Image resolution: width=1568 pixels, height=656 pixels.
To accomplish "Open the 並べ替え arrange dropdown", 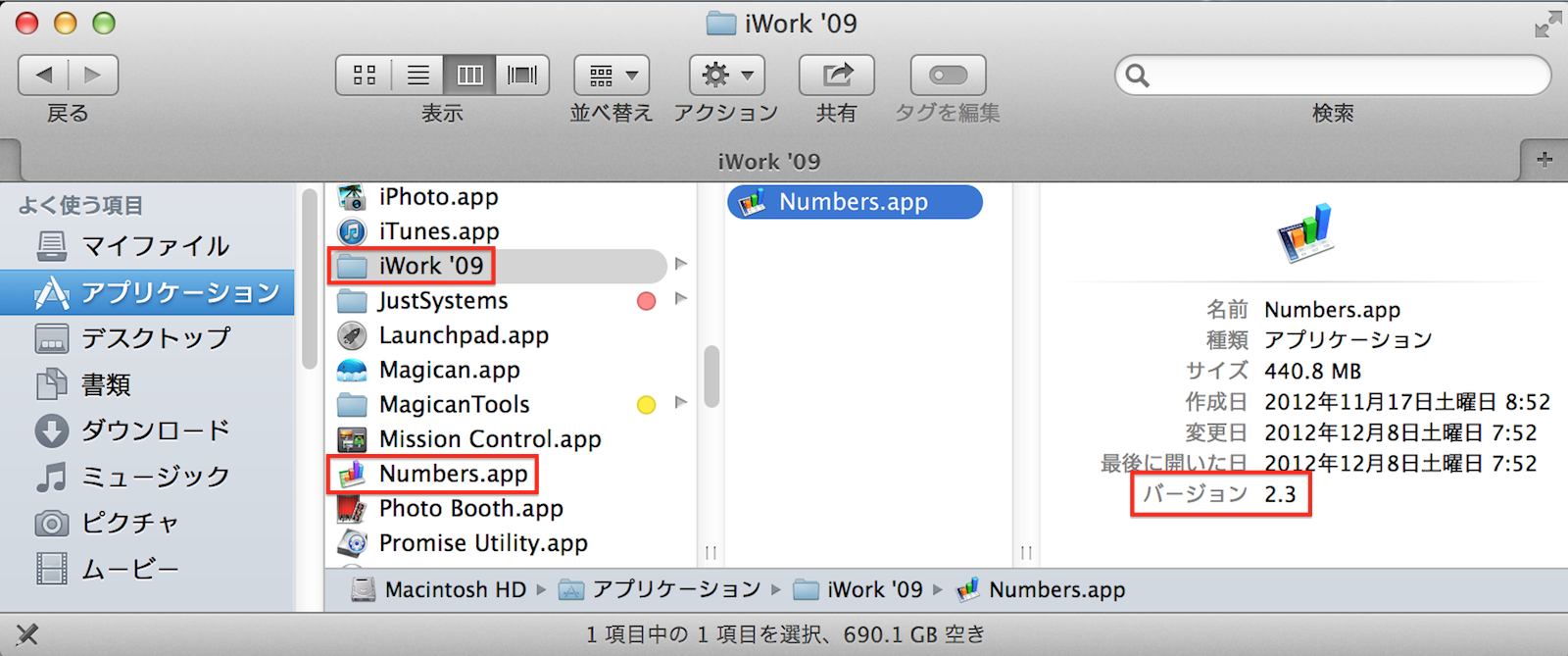I will tap(612, 75).
